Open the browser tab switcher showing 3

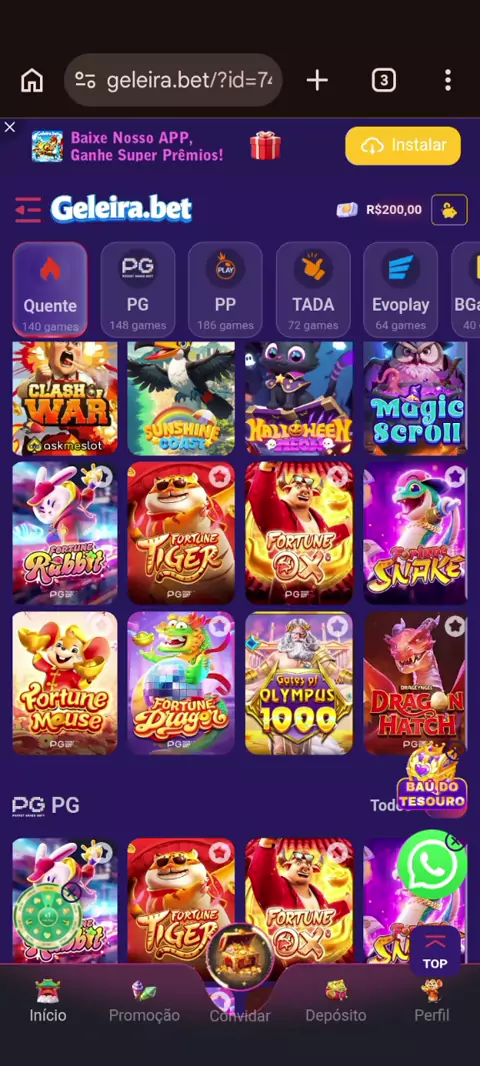383,80
